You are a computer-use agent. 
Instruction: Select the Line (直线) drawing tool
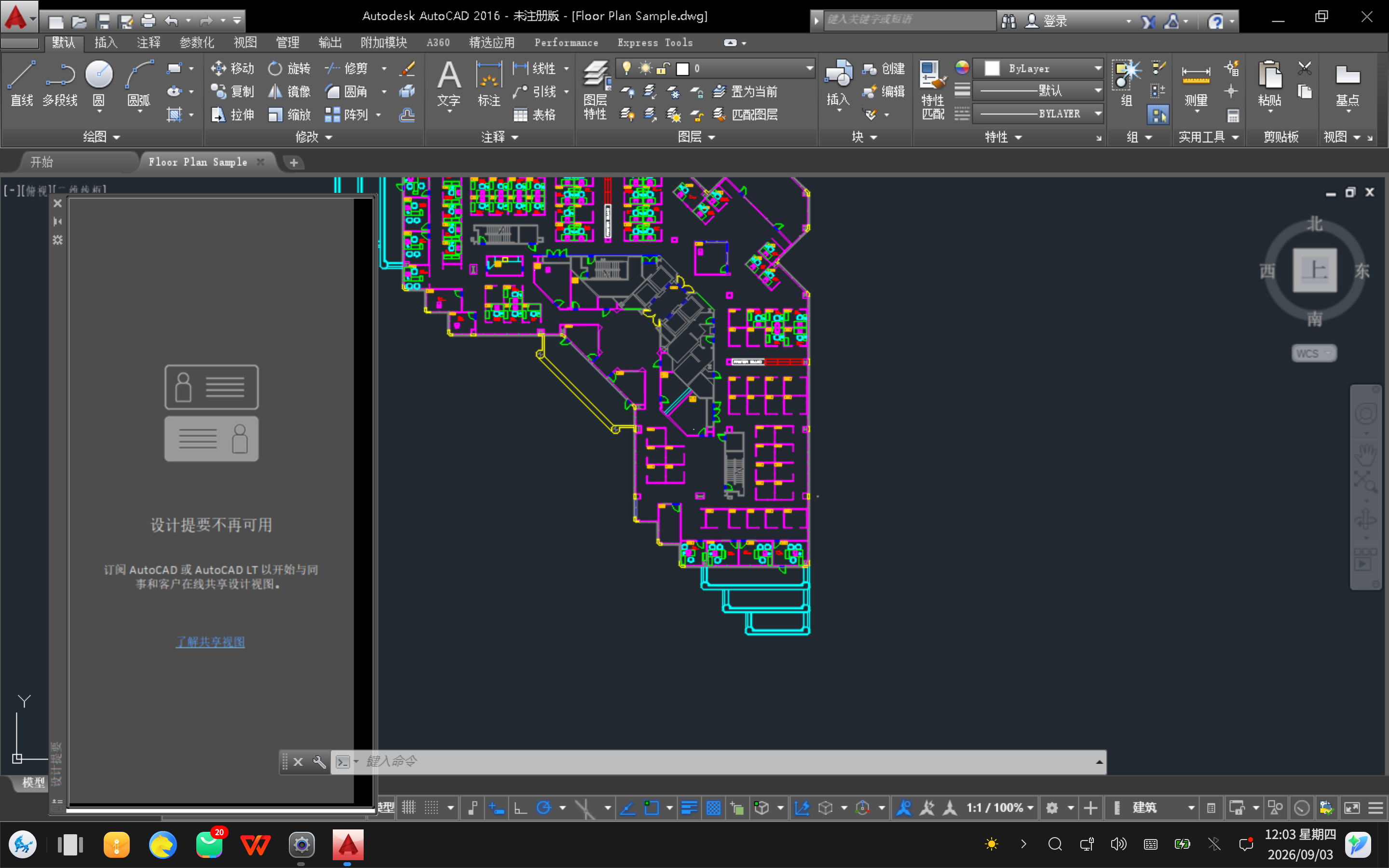tap(22, 83)
